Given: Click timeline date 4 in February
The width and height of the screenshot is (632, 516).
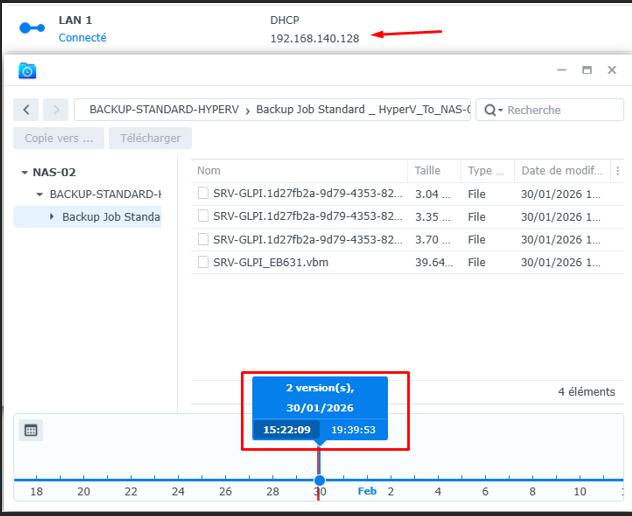Looking at the screenshot, I should coord(438,491).
